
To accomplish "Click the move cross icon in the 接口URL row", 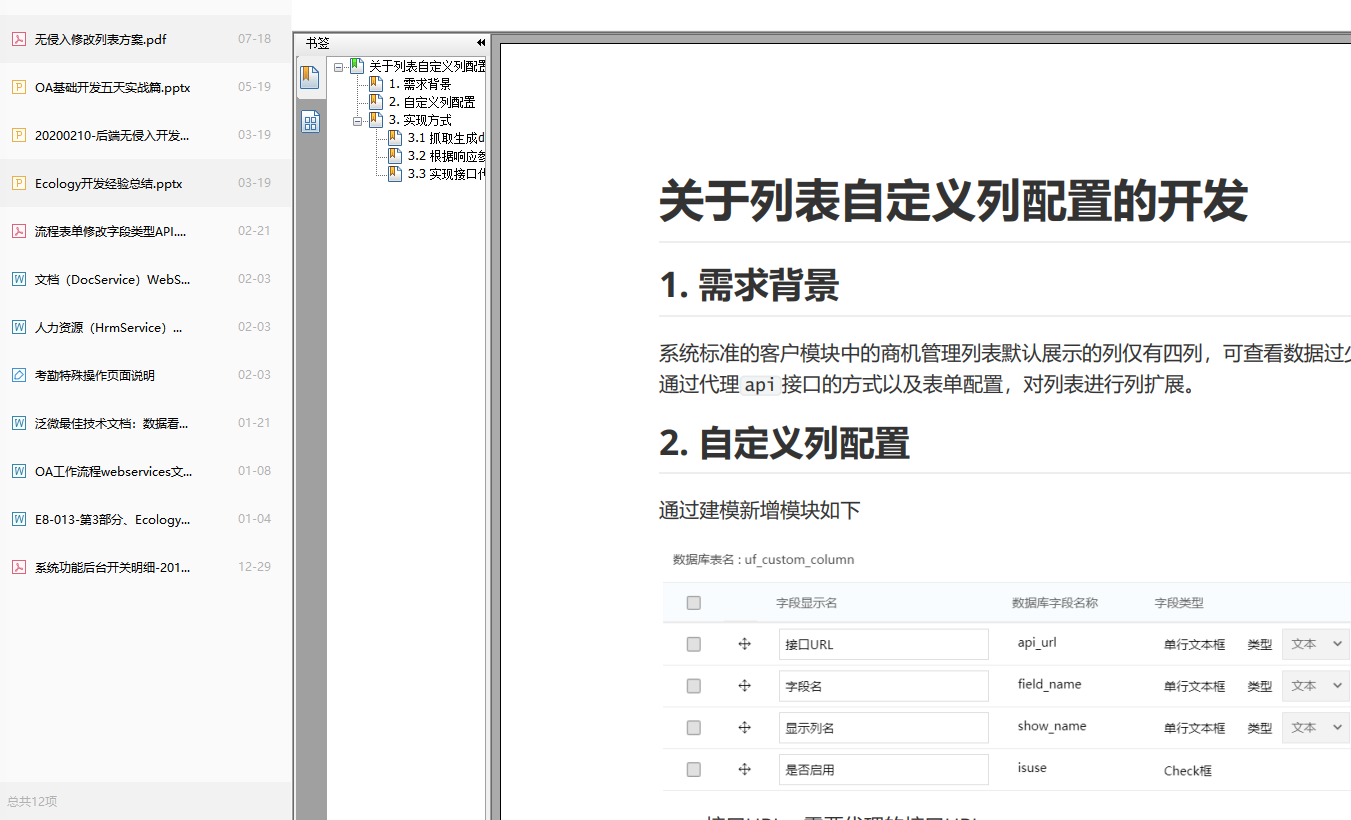I will coord(745,644).
